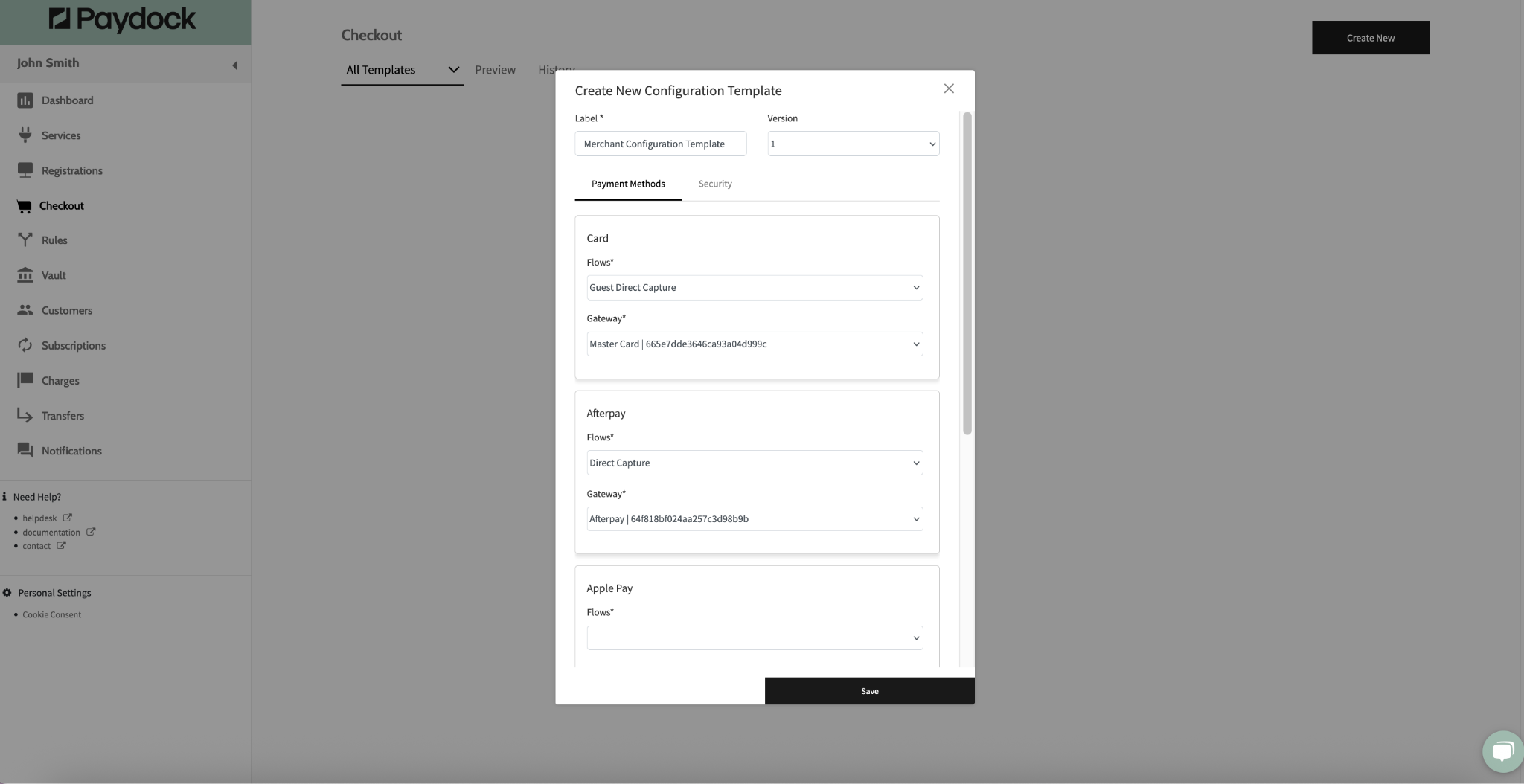This screenshot has height=784, width=1524.
Task: Switch to the Payment Methods tab
Action: point(628,184)
